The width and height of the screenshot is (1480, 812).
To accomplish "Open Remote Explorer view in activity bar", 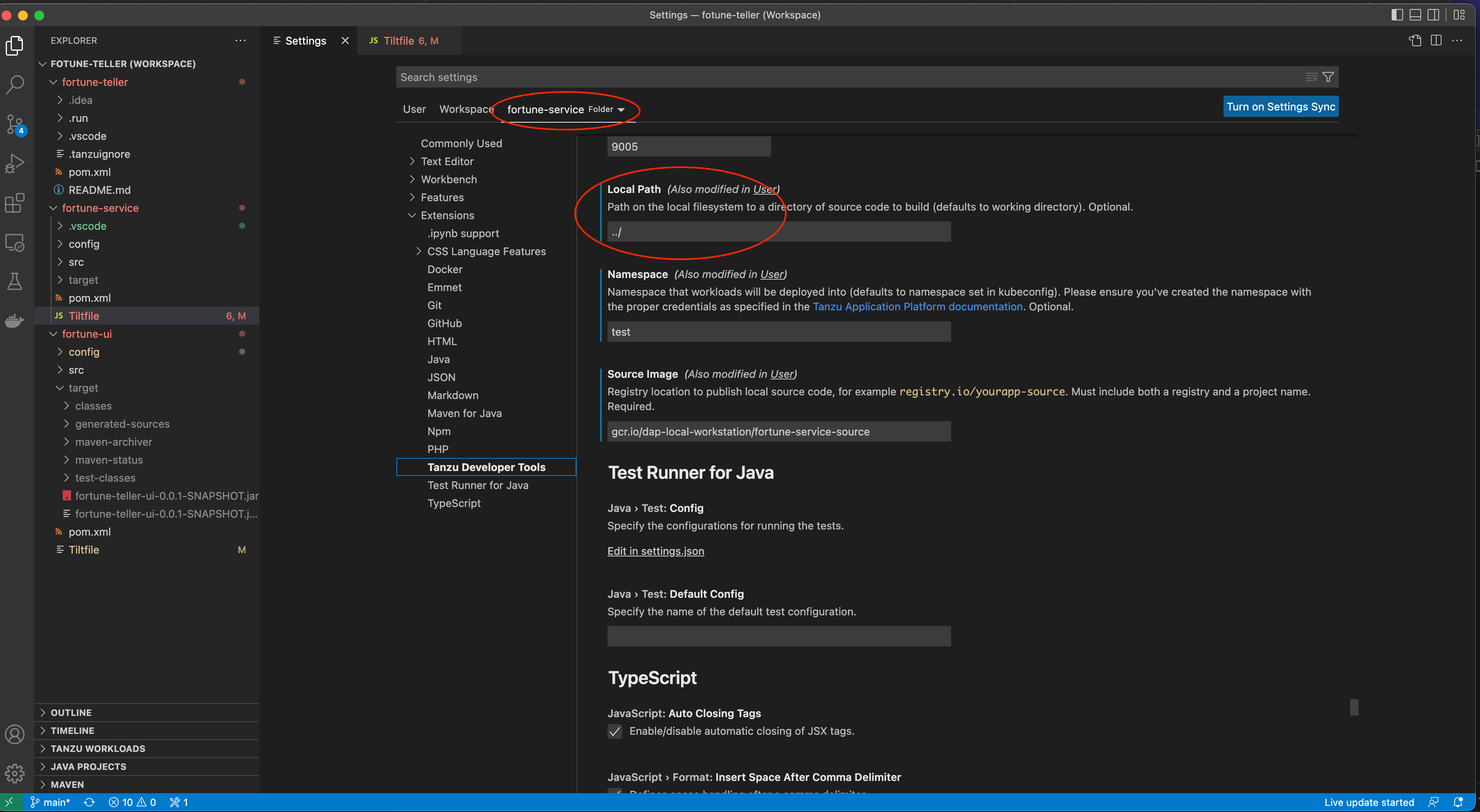I will [15, 242].
